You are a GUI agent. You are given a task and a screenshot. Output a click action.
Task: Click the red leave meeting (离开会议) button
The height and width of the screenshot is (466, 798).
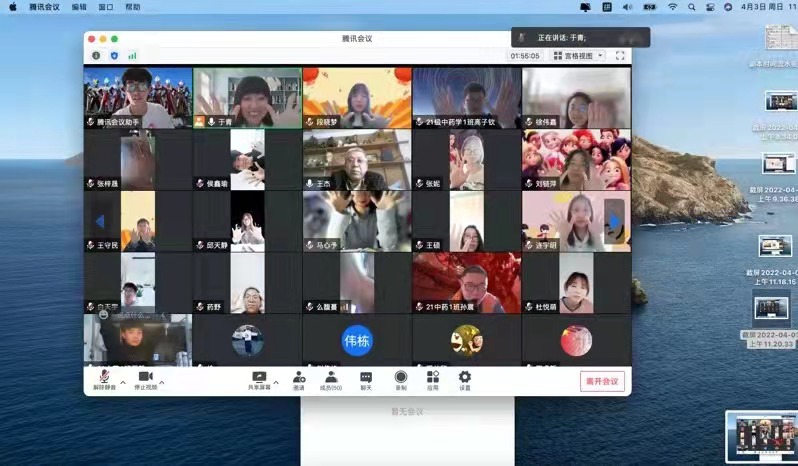[x=602, y=380]
